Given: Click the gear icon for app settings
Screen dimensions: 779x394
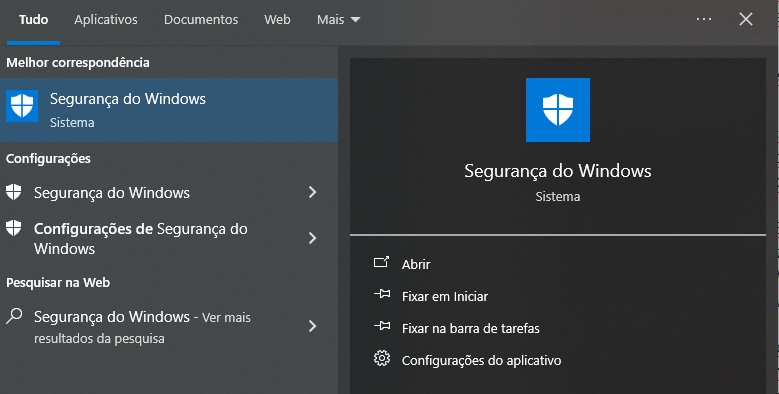Looking at the screenshot, I should (382, 358).
